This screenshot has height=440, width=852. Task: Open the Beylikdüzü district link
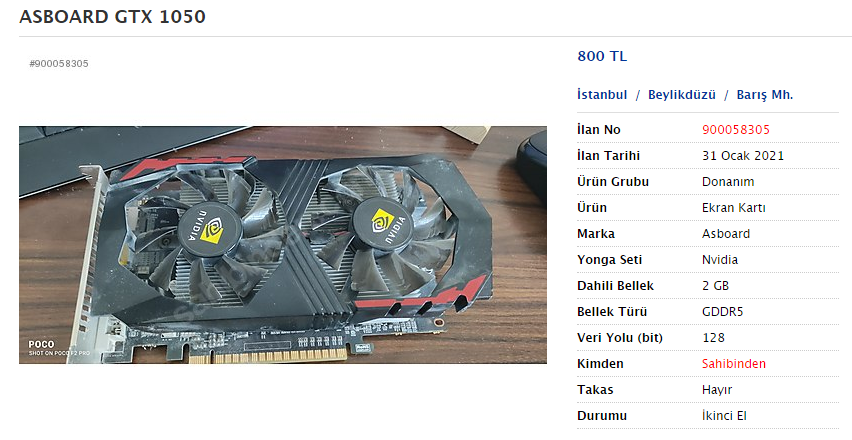[x=681, y=95]
